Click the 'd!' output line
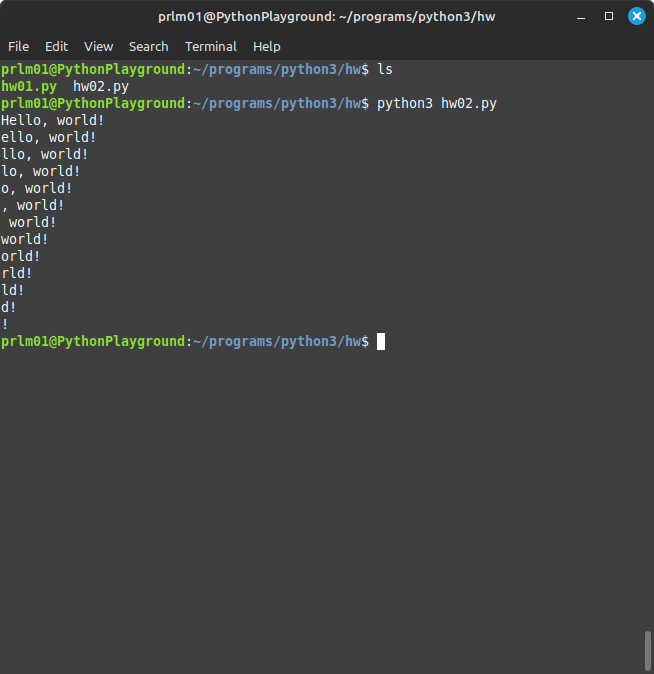The width and height of the screenshot is (654, 674). tap(9, 307)
